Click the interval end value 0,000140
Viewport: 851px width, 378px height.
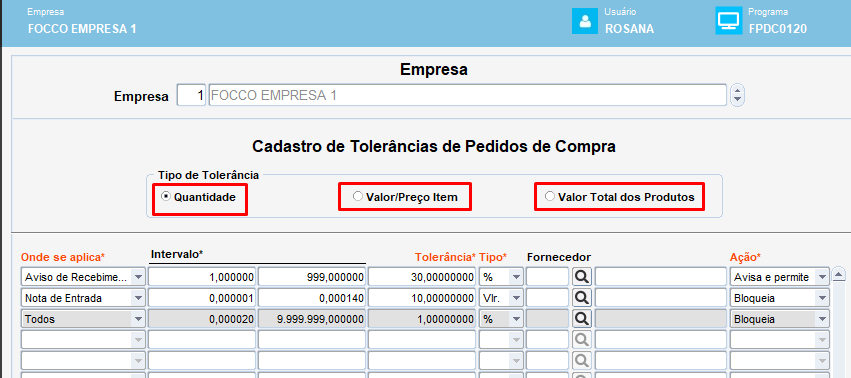[312, 298]
